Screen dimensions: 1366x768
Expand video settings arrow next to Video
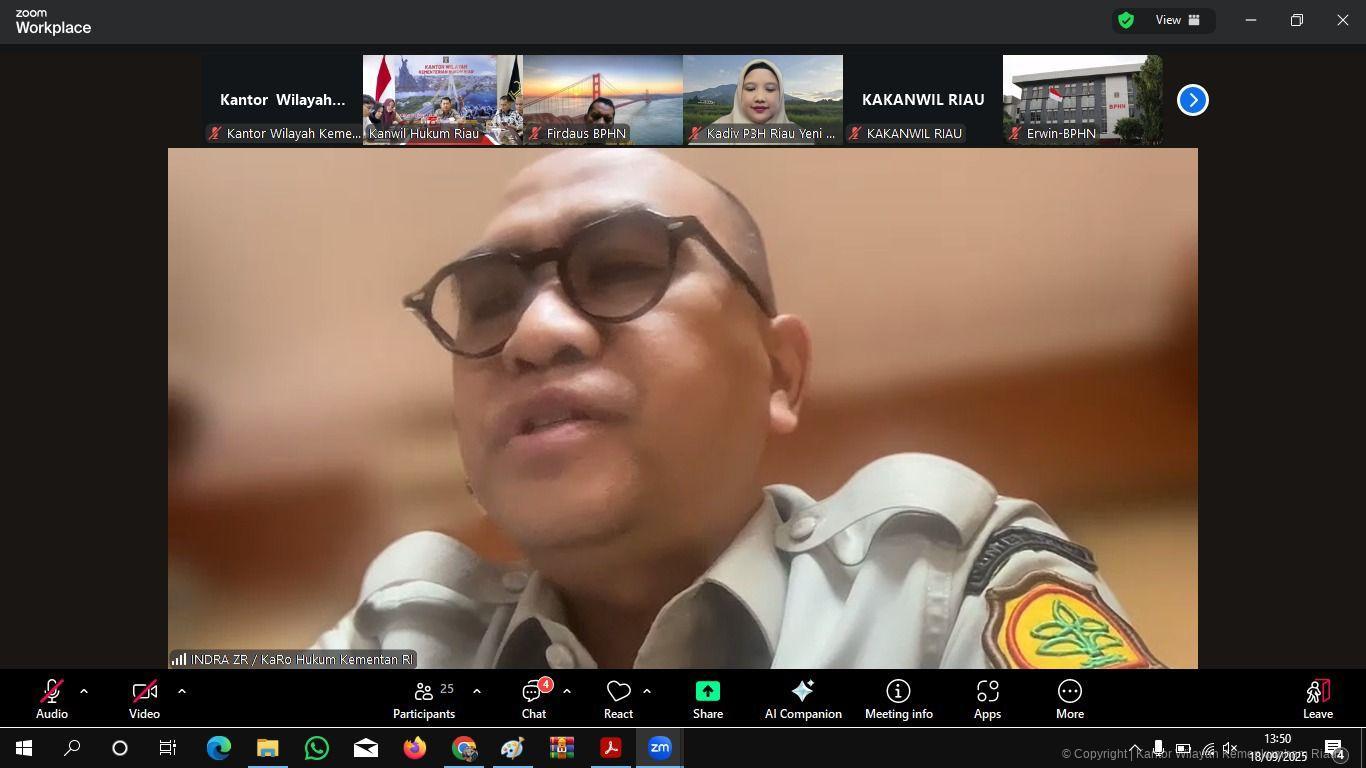point(182,691)
